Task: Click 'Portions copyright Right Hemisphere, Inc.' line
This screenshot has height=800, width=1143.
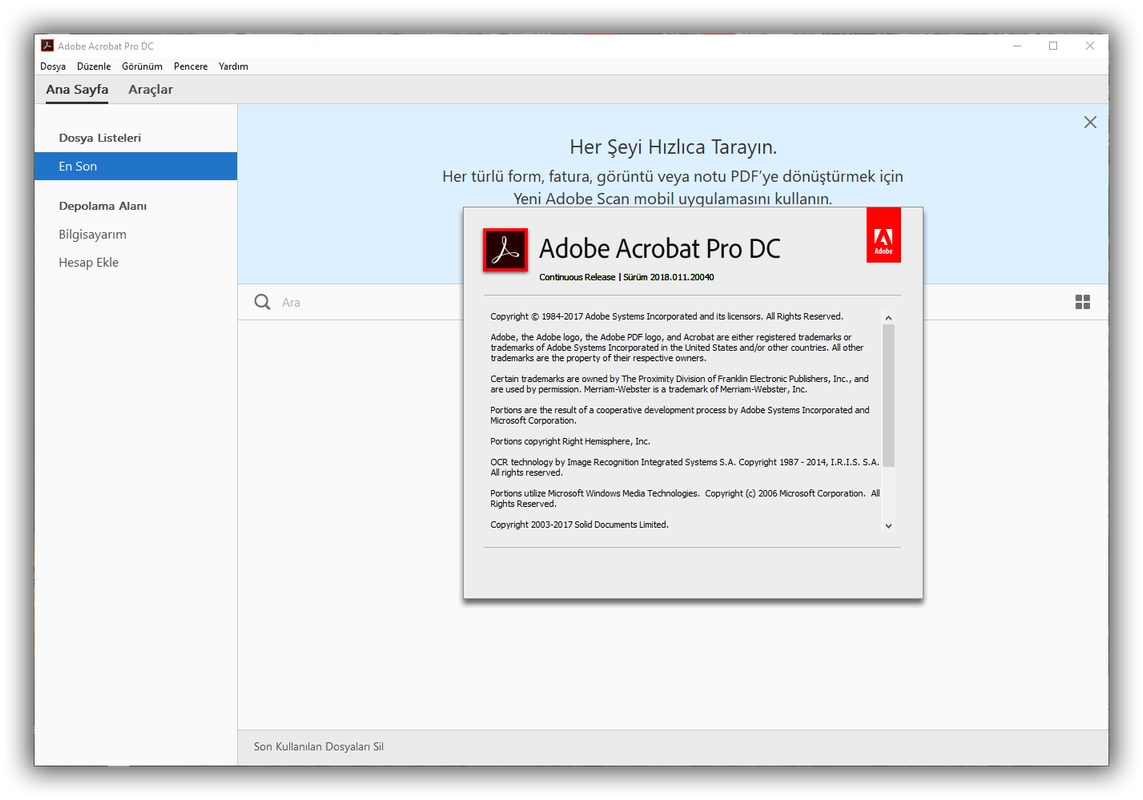Action: point(570,442)
